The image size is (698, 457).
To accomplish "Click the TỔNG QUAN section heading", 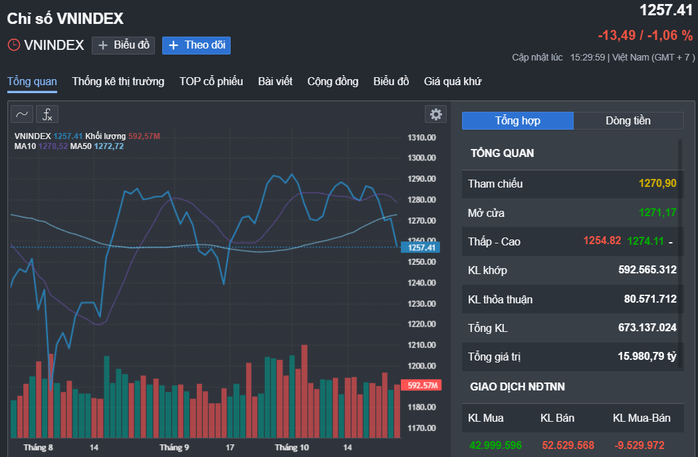I will pyautogui.click(x=502, y=153).
